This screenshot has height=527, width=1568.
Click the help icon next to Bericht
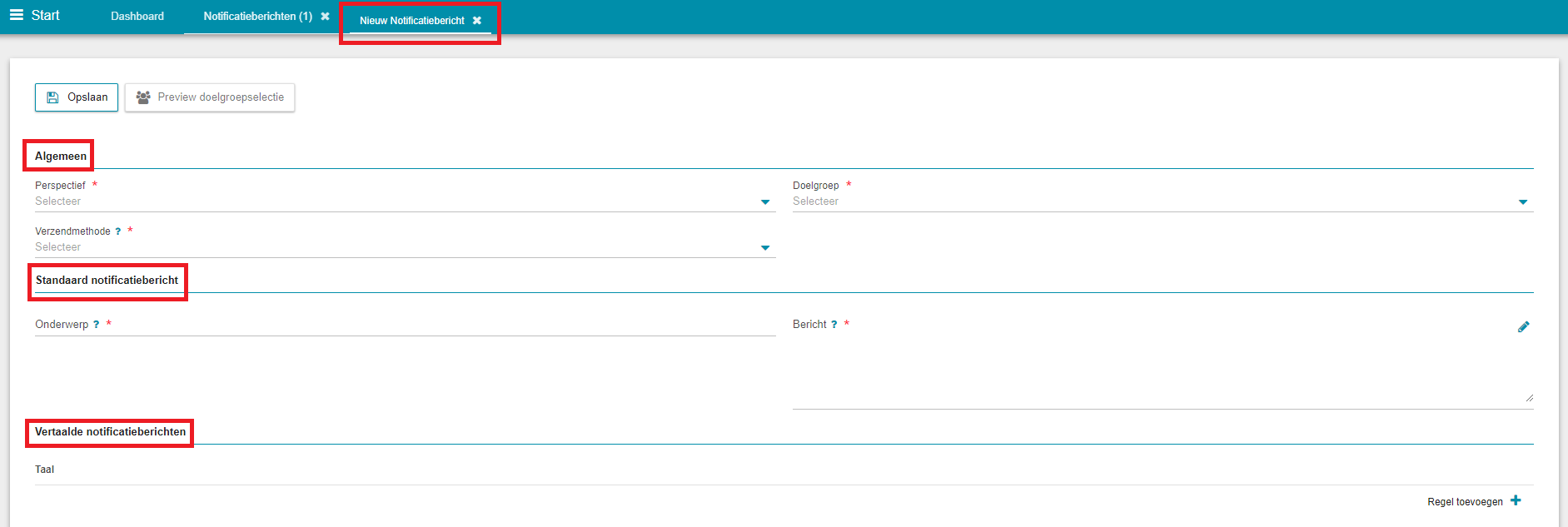[834, 325]
